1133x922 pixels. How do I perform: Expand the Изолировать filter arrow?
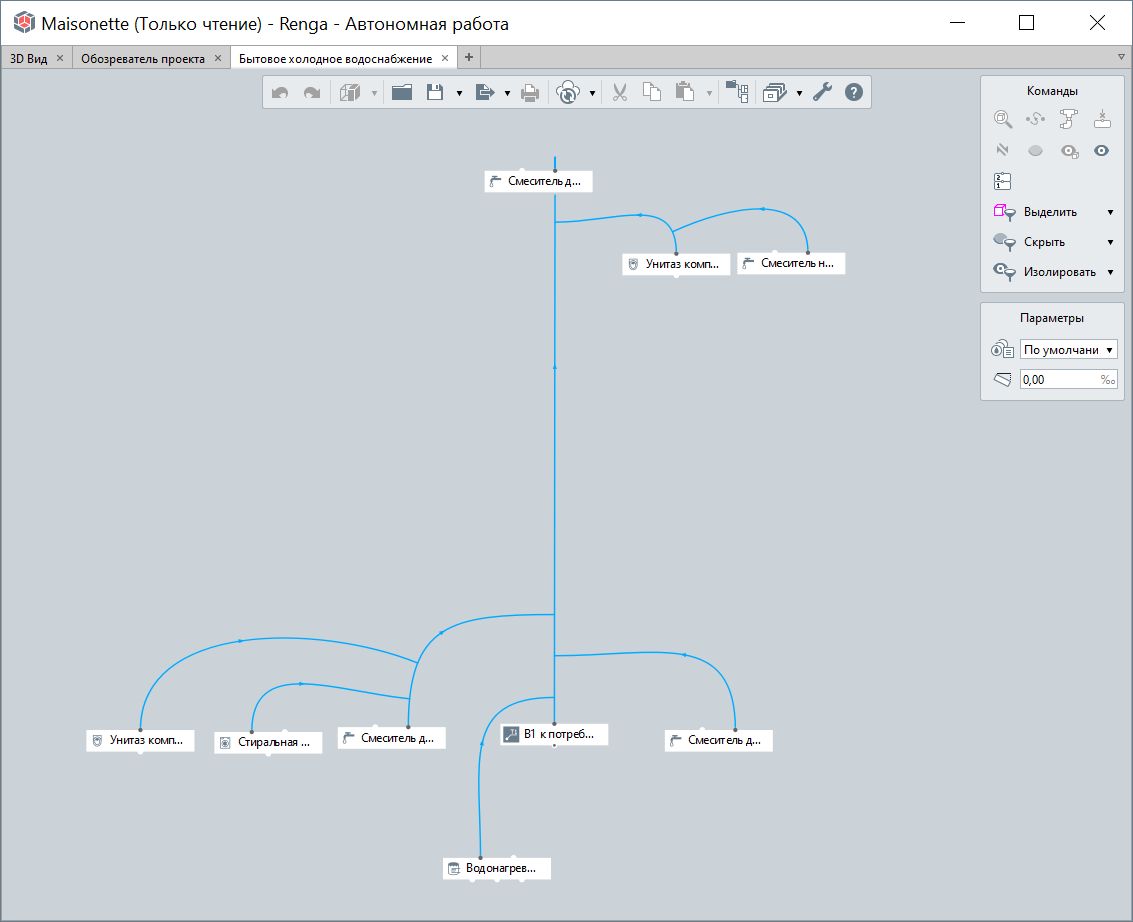click(x=1111, y=272)
